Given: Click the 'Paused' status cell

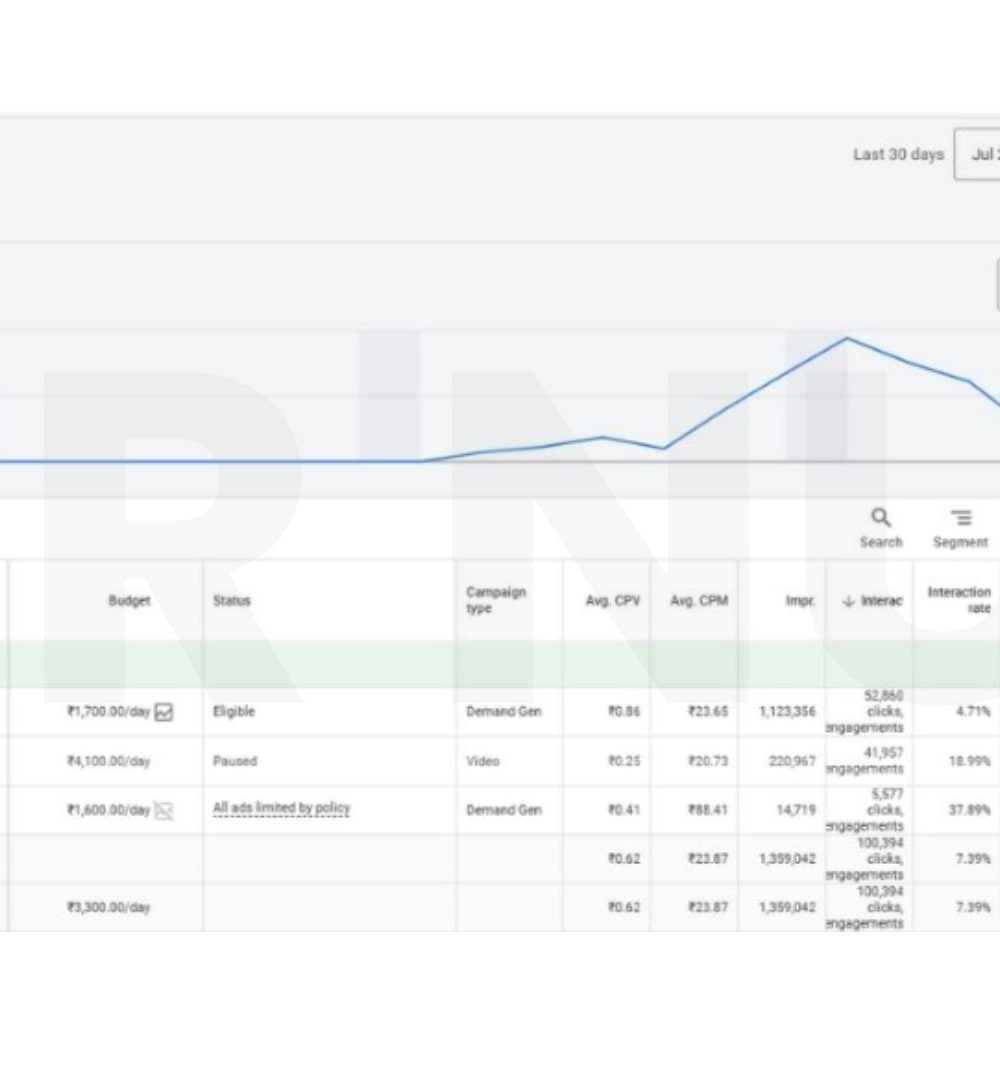Looking at the screenshot, I should 235,761.
